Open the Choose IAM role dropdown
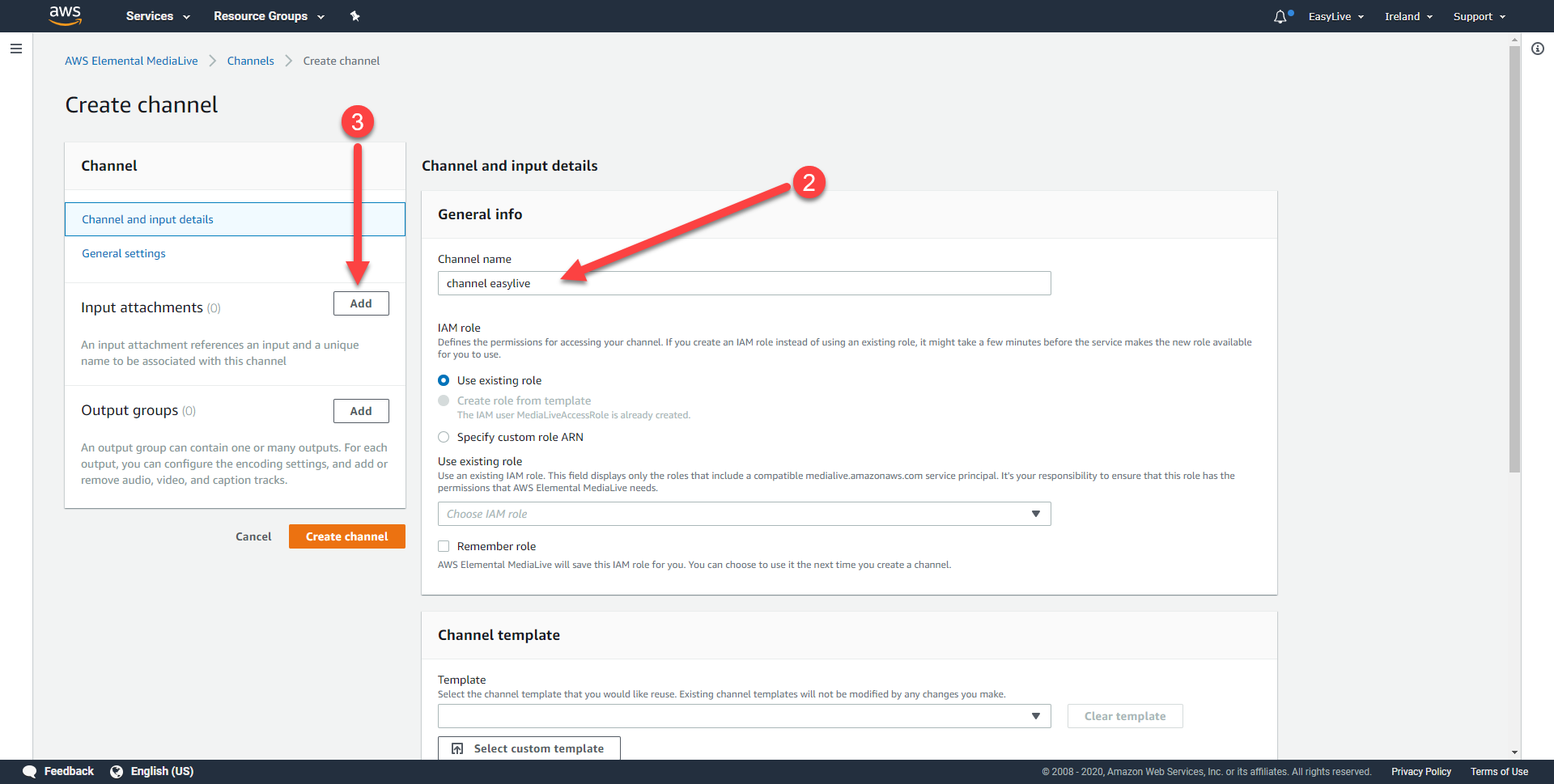Screen dimensions: 1554x784 (x=744, y=514)
